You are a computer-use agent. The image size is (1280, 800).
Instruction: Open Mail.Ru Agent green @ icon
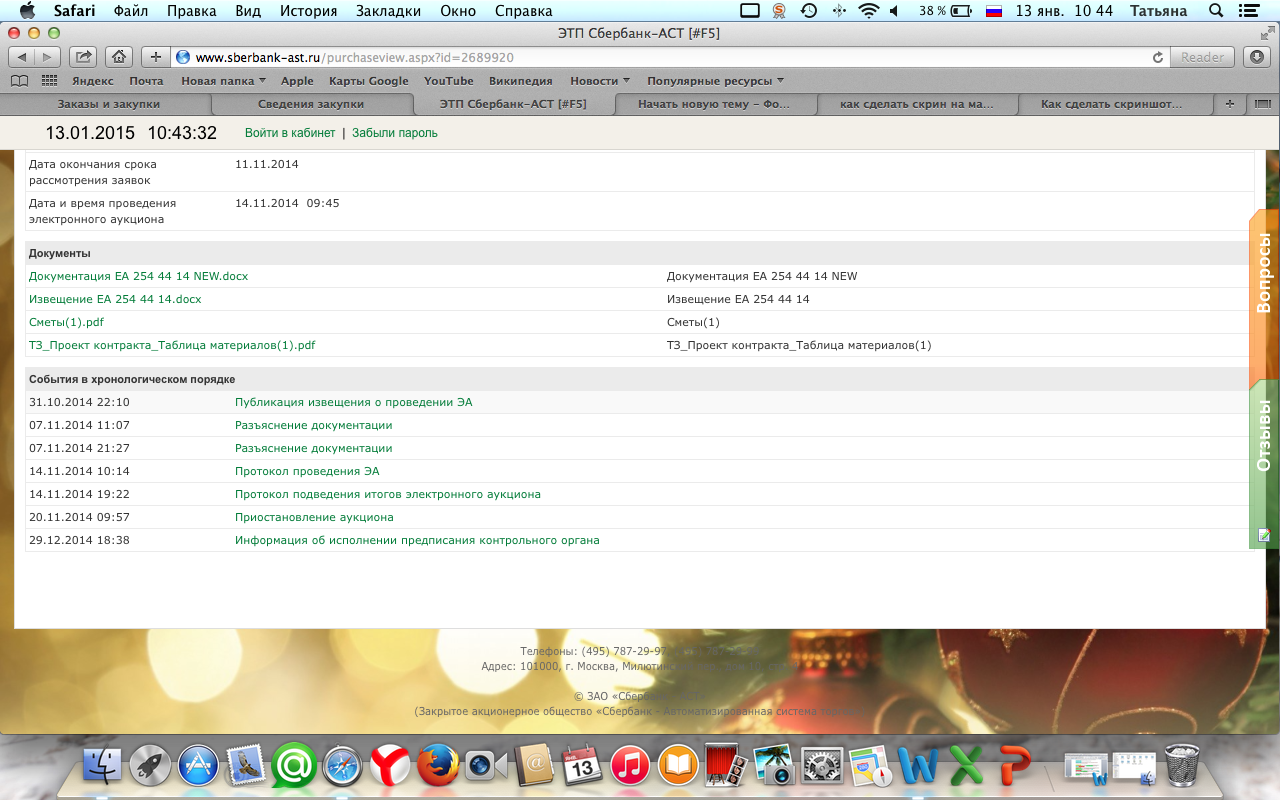(294, 767)
